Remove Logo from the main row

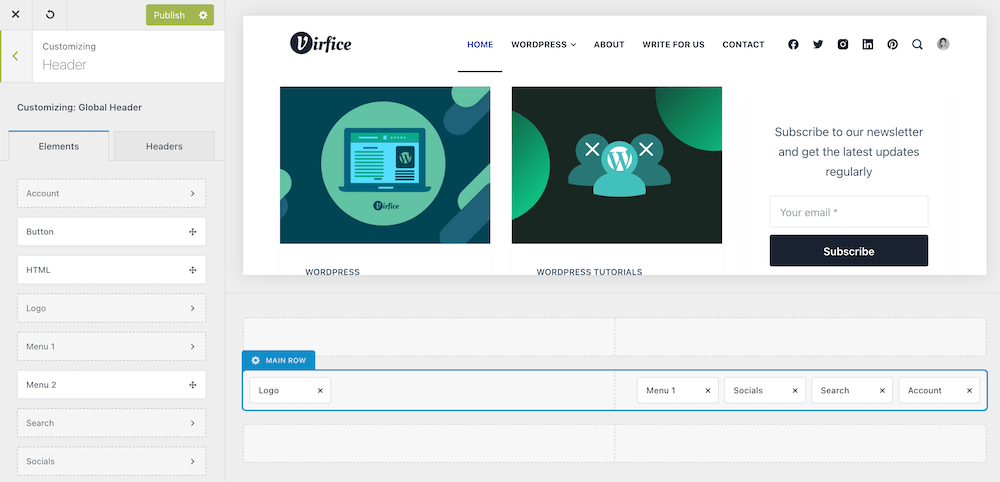pos(320,390)
